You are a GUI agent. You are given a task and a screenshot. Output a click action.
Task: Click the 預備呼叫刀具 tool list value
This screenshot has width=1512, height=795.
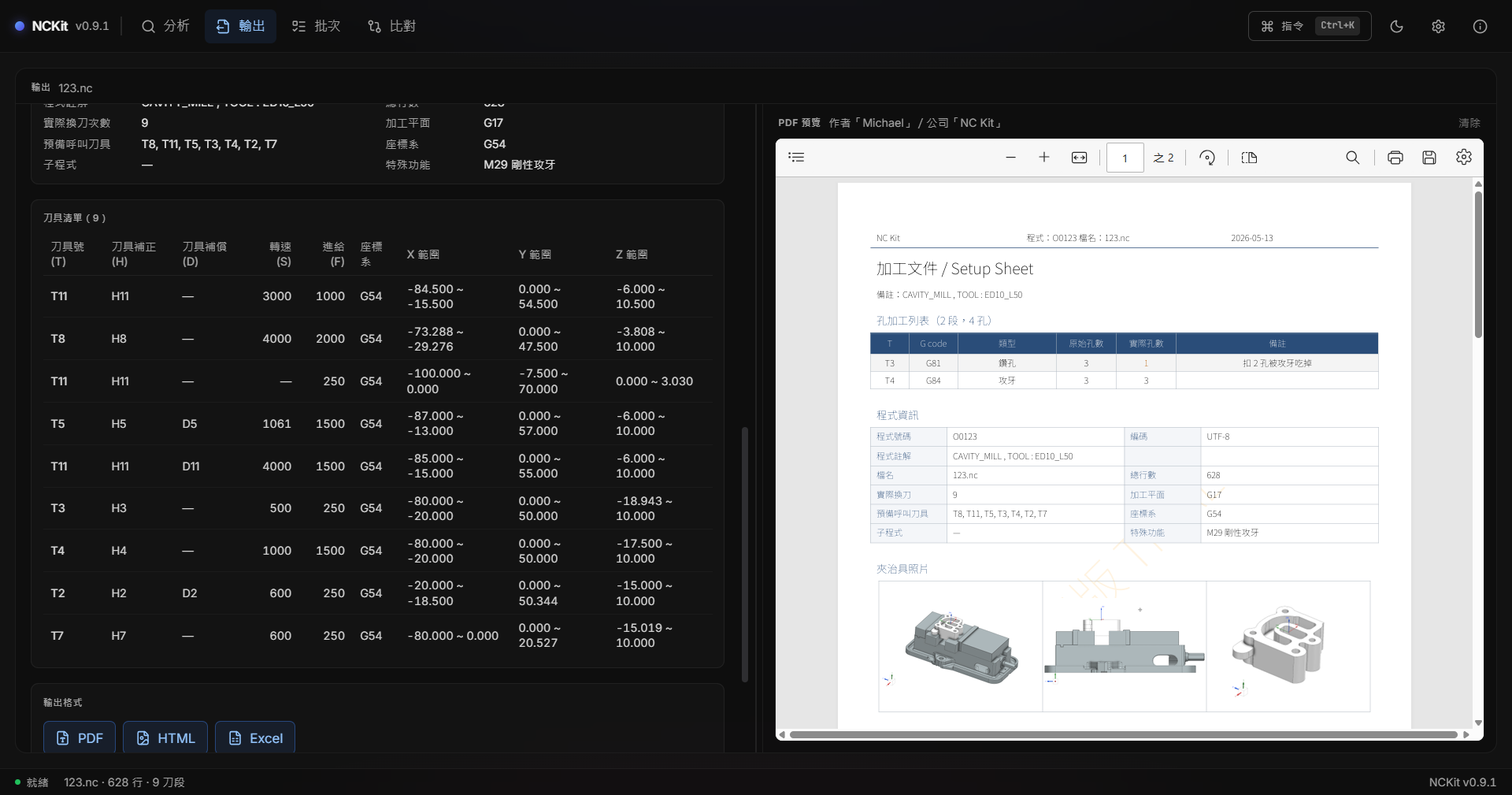pyautogui.click(x=209, y=144)
